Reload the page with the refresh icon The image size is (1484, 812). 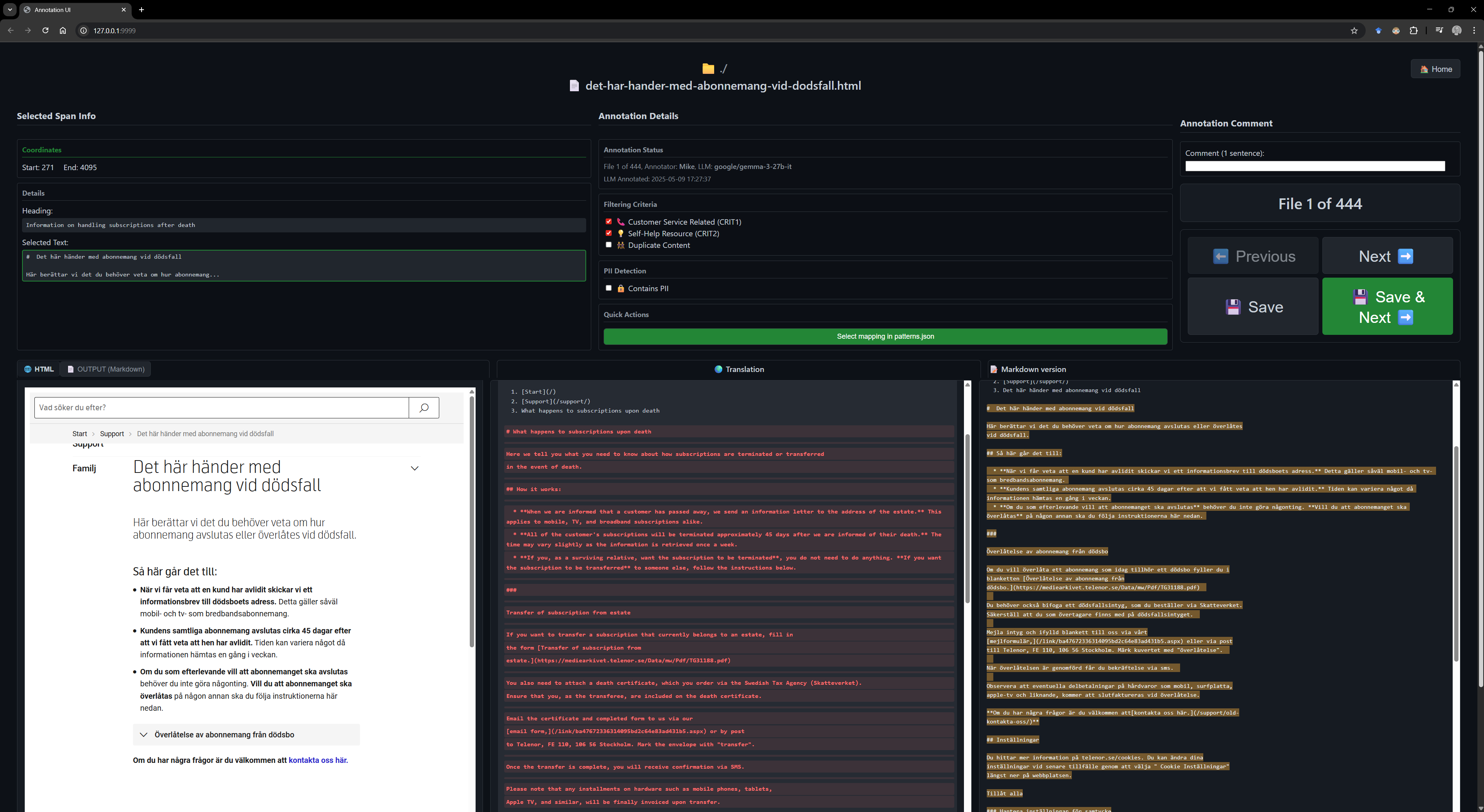click(x=45, y=31)
